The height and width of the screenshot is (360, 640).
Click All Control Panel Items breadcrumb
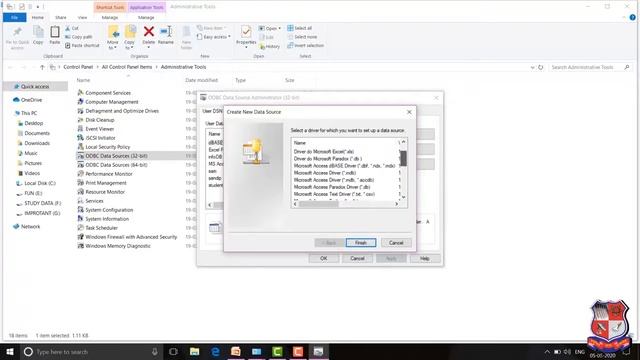click(x=127, y=67)
